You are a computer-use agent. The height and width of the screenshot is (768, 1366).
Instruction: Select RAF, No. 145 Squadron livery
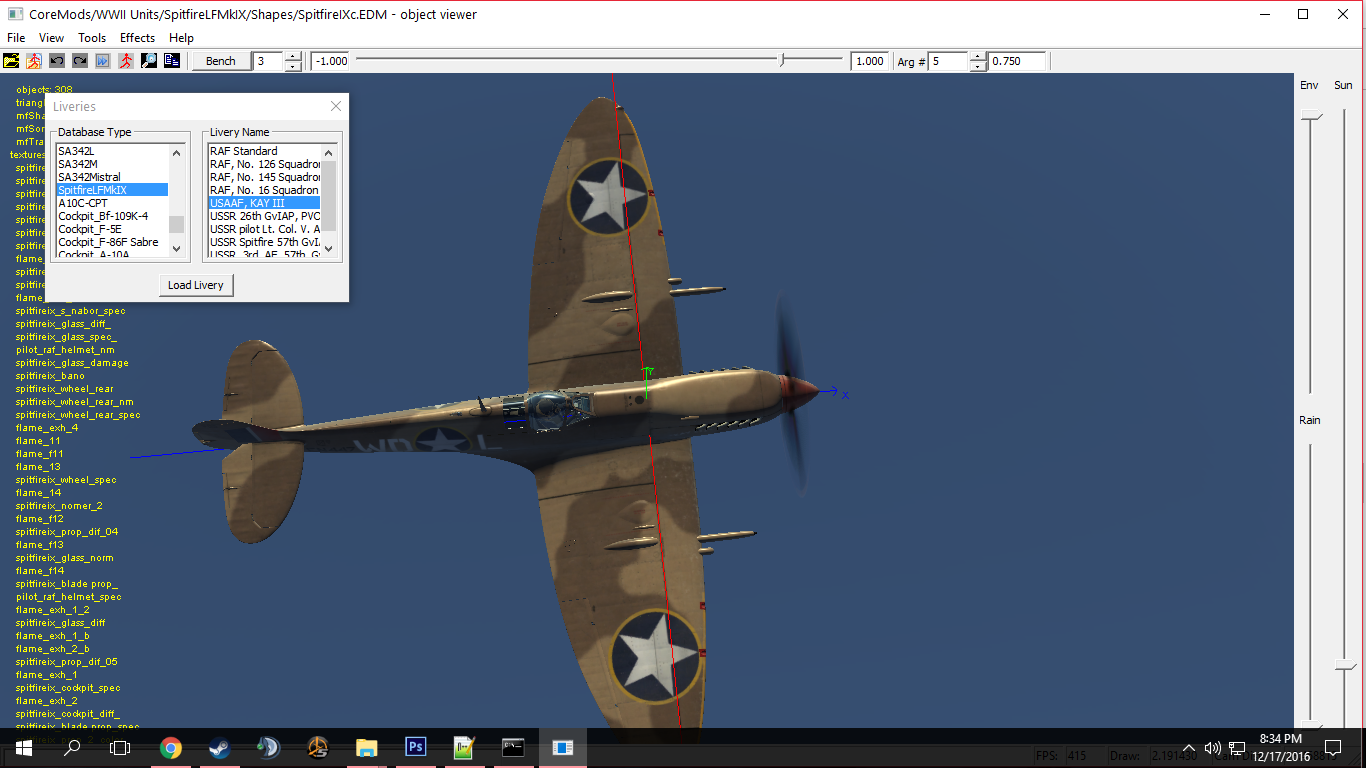pos(264,177)
